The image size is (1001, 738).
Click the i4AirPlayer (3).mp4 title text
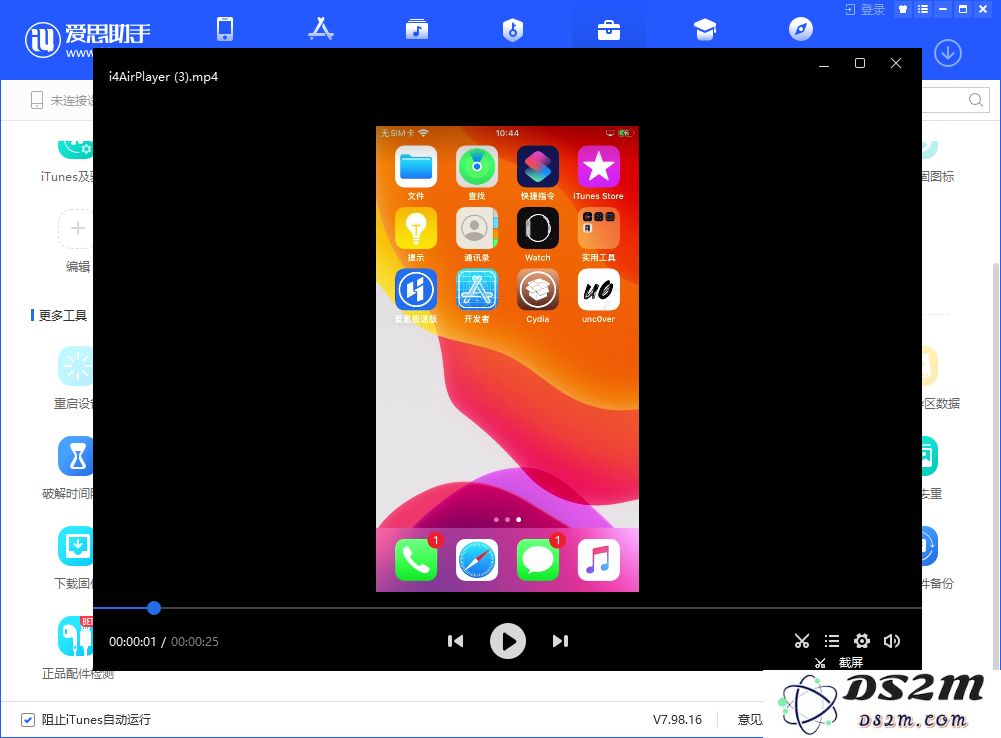click(163, 77)
